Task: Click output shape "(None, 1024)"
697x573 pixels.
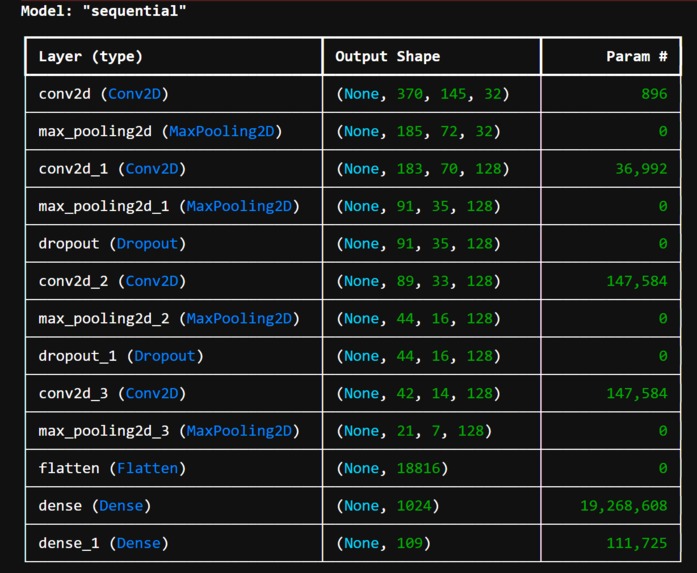Action: point(388,506)
